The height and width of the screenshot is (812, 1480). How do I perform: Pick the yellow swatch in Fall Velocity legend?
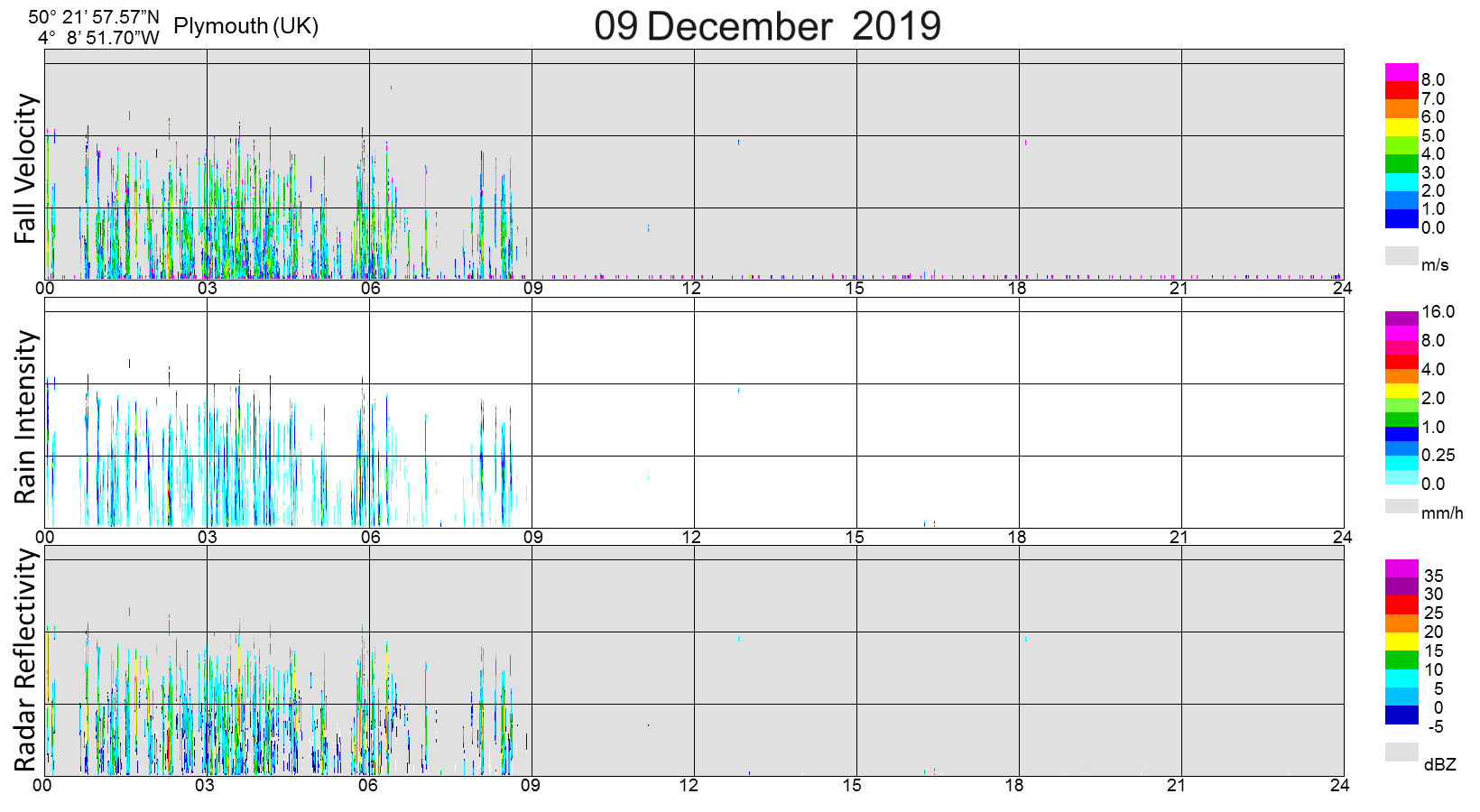pos(1401,127)
